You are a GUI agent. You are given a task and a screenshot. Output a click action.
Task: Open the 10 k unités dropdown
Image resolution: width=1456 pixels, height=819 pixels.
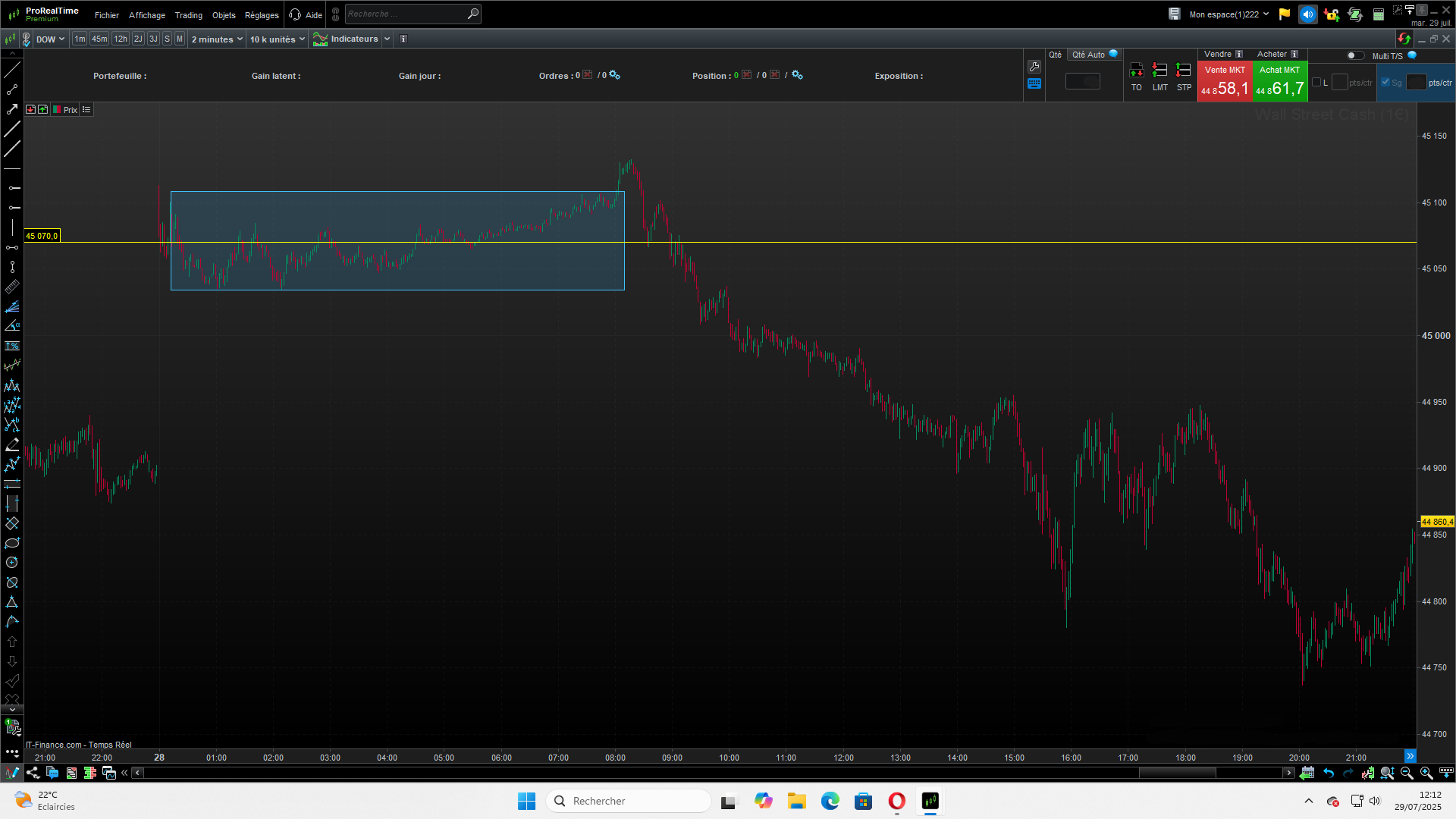click(277, 39)
